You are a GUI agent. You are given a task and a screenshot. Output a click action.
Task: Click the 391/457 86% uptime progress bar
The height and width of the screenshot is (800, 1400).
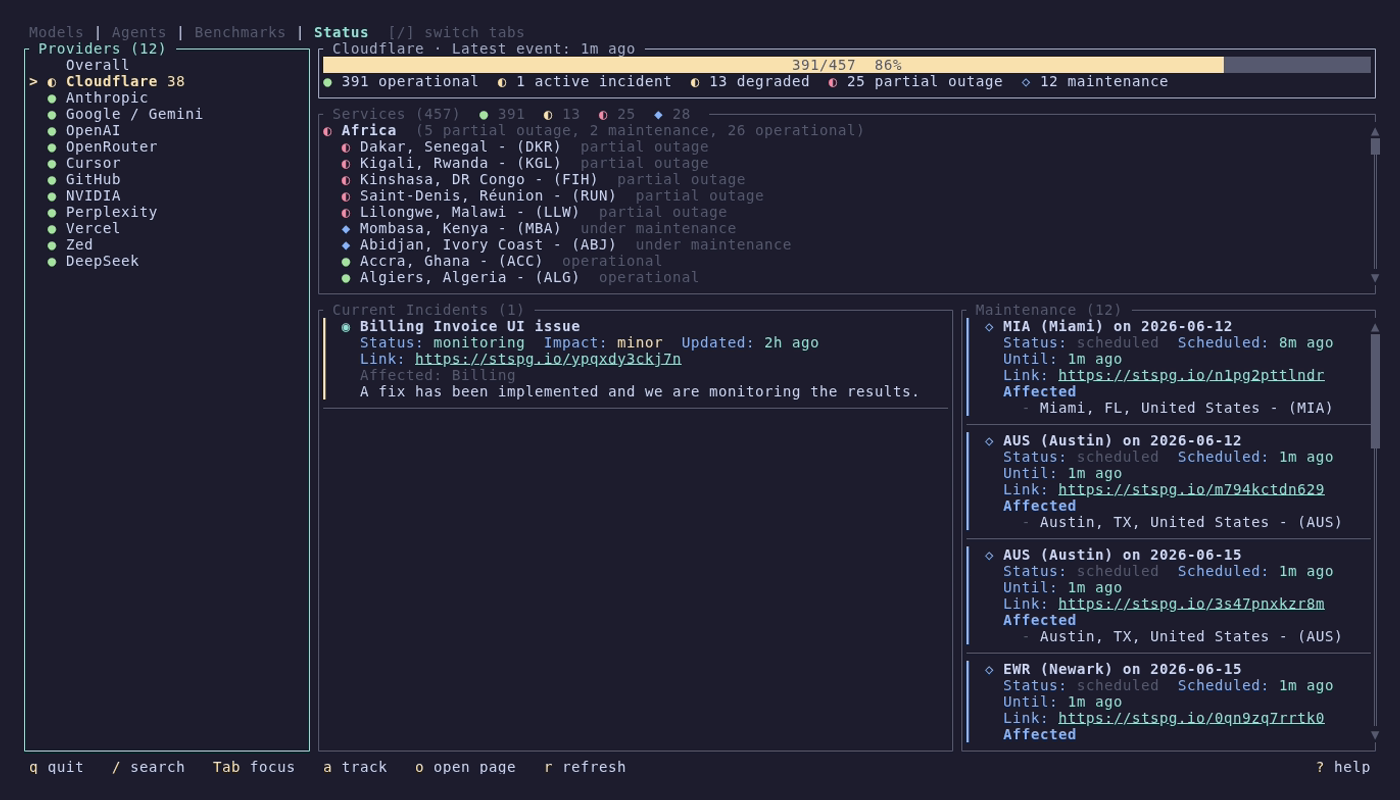847,65
